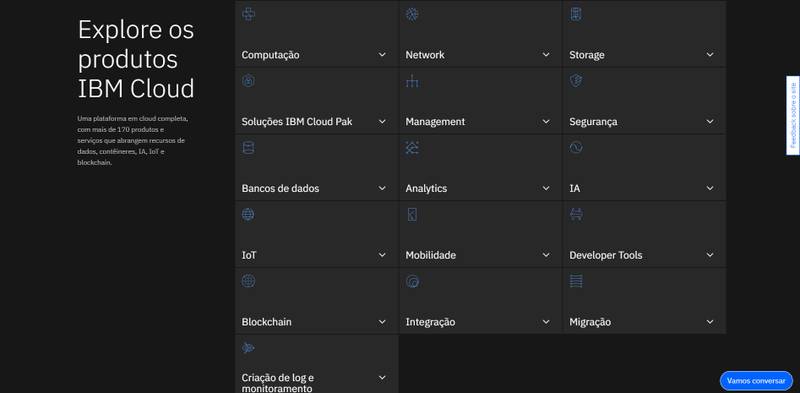This screenshot has width=800, height=393.
Task: Expand the Analytics chevron
Action: (x=546, y=188)
